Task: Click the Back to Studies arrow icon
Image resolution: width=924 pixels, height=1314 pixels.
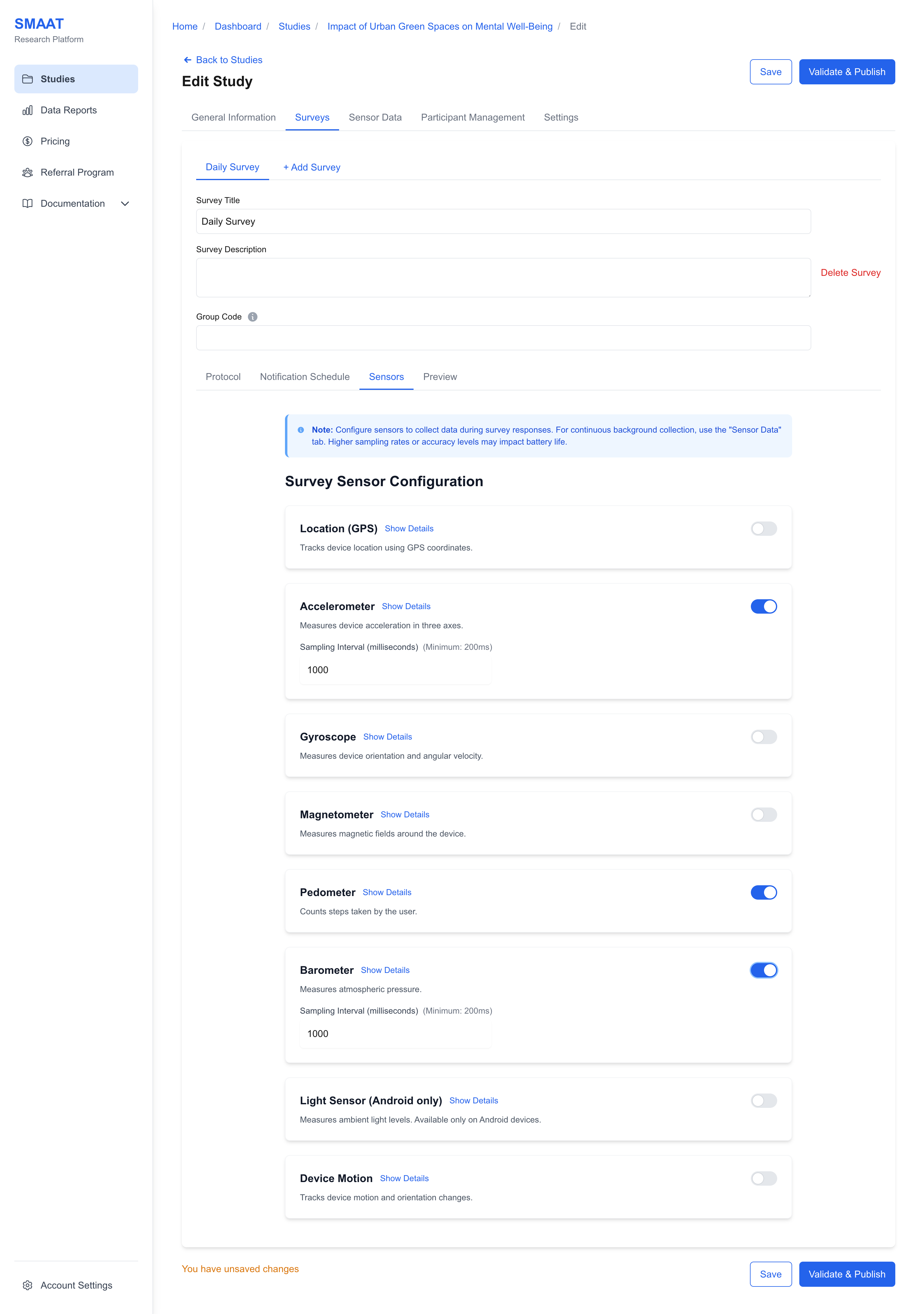Action: click(x=188, y=60)
